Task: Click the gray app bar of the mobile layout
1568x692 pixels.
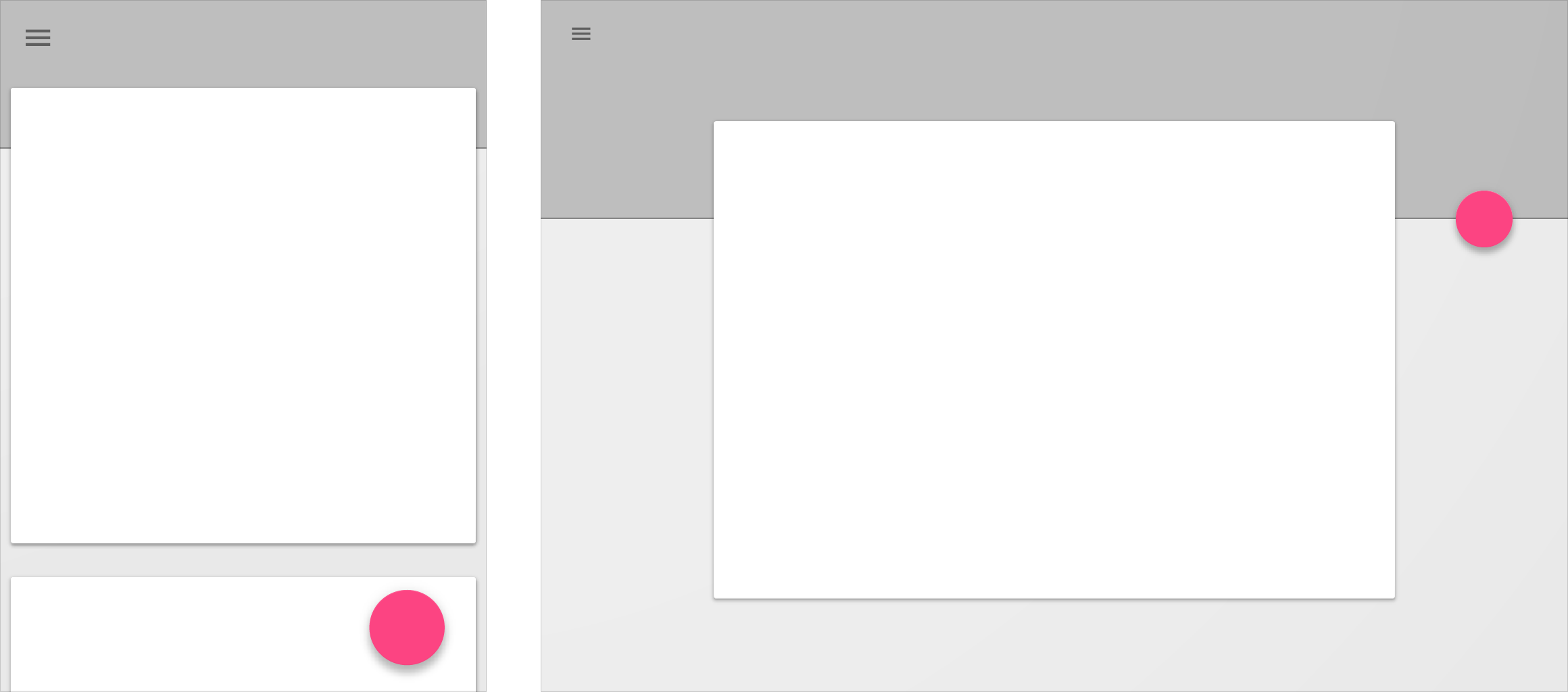Action: pyautogui.click(x=243, y=44)
